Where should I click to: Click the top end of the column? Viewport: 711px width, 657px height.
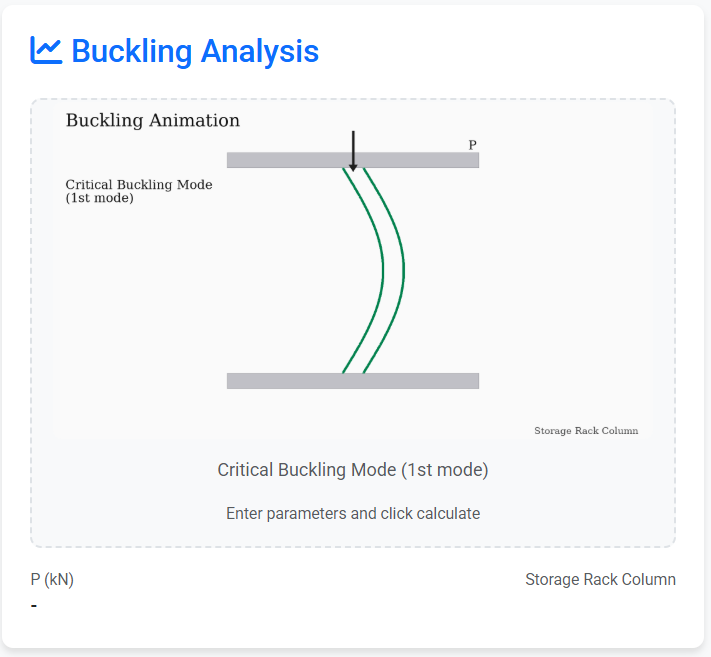pos(353,170)
